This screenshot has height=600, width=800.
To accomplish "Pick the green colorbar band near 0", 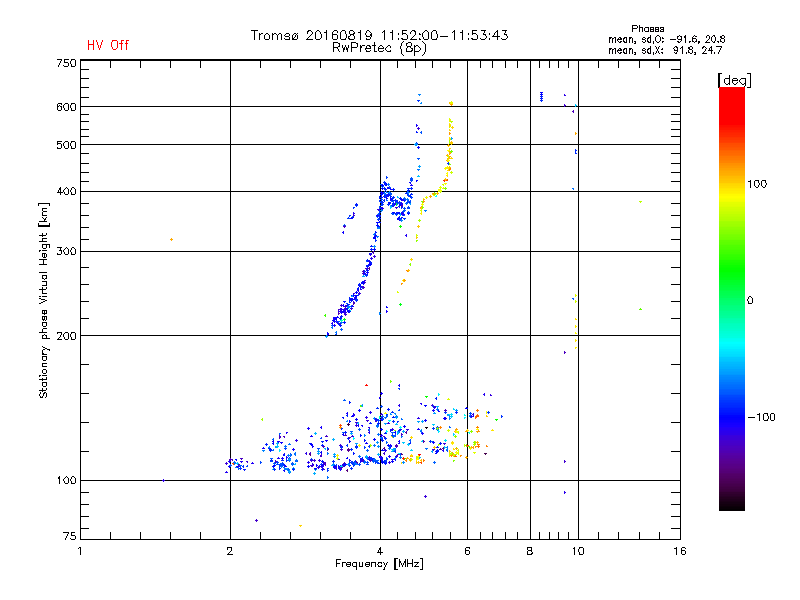I will (x=731, y=300).
